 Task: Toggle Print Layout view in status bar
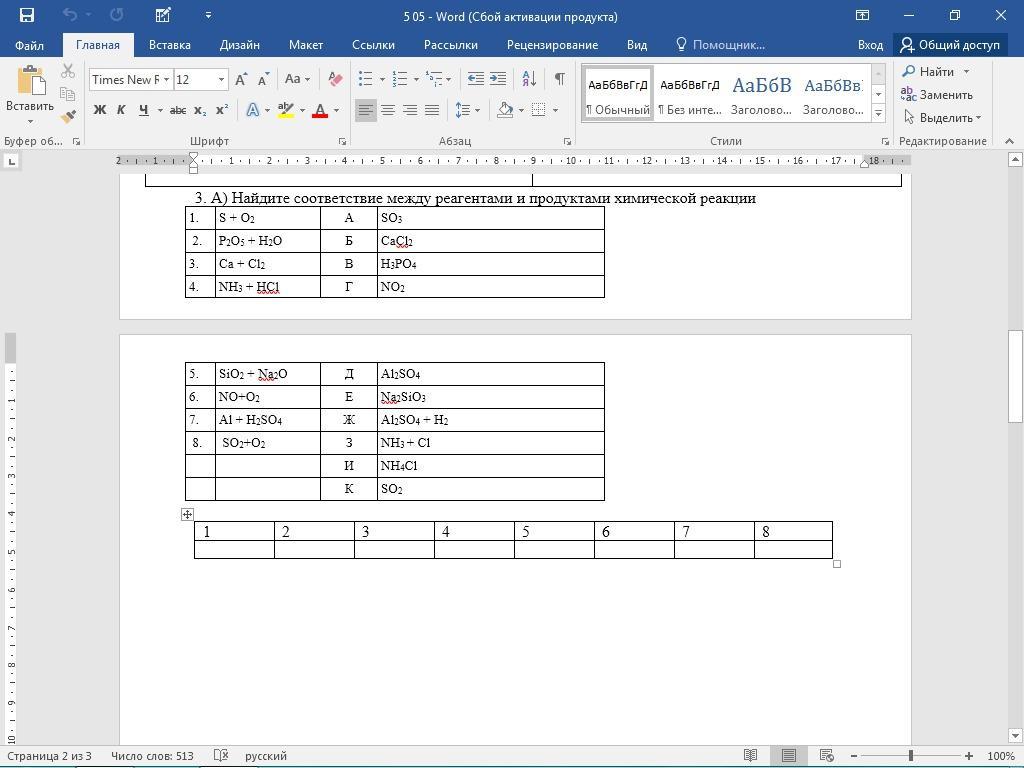788,756
